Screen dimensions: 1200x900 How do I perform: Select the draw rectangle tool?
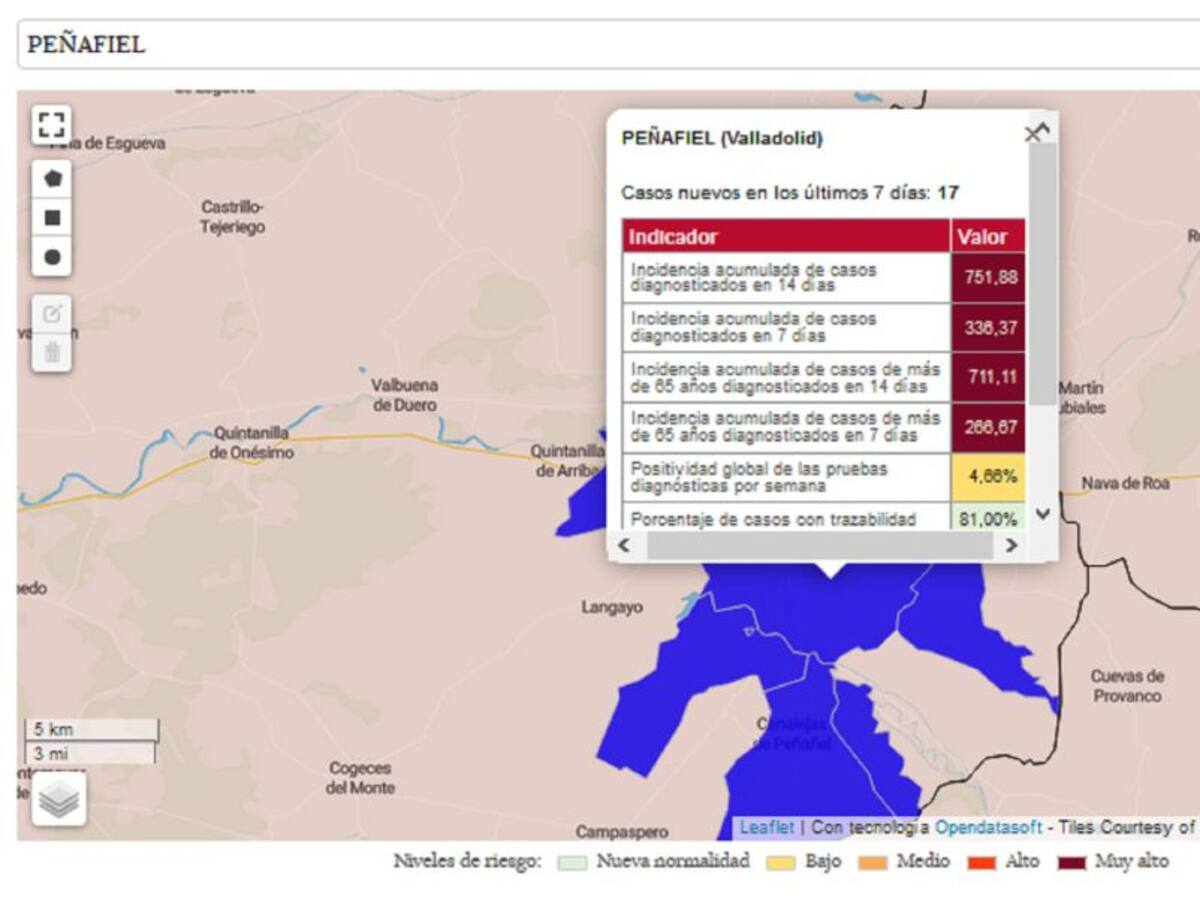pyautogui.click(x=52, y=218)
